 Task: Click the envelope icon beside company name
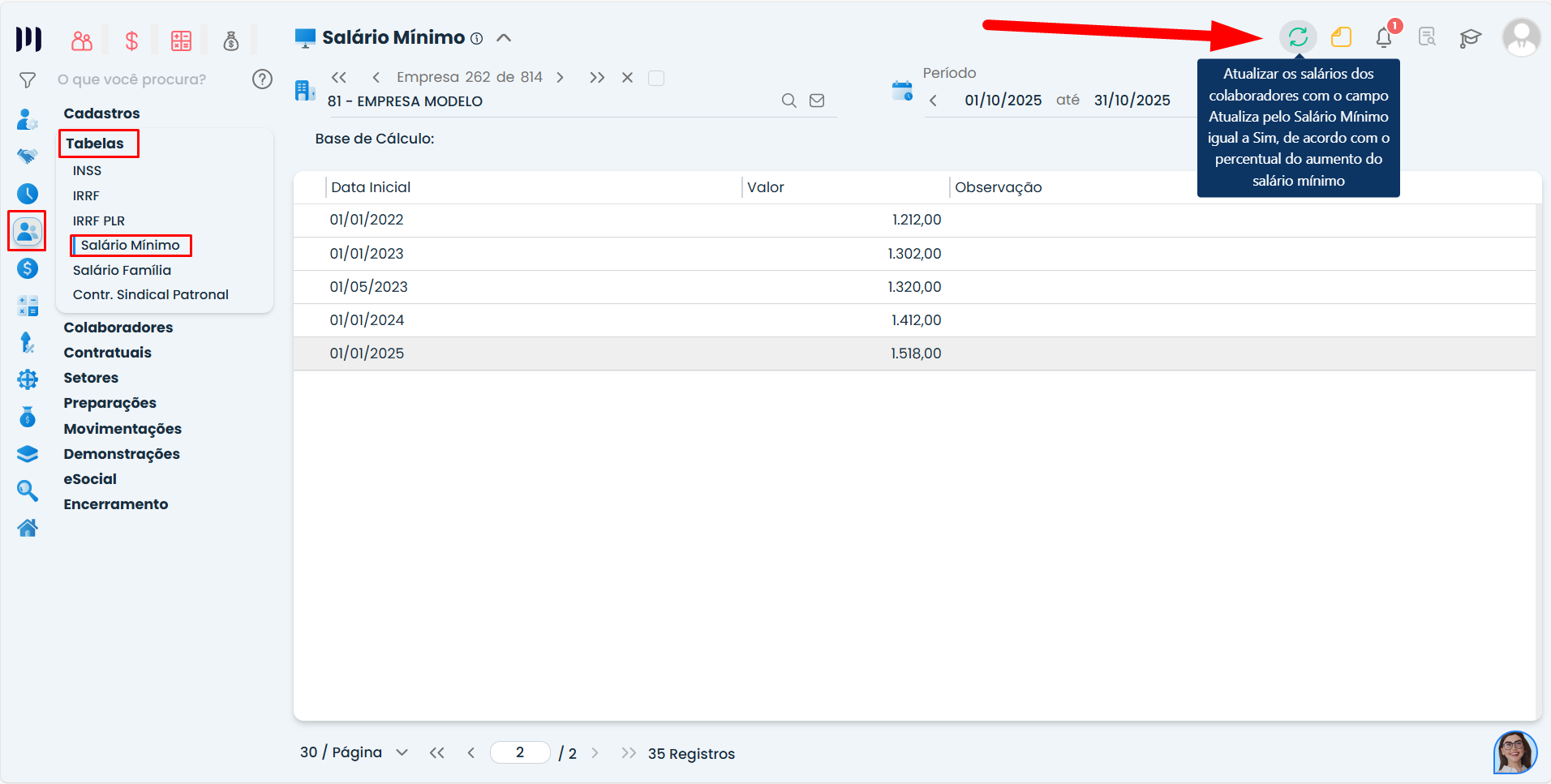point(817,101)
